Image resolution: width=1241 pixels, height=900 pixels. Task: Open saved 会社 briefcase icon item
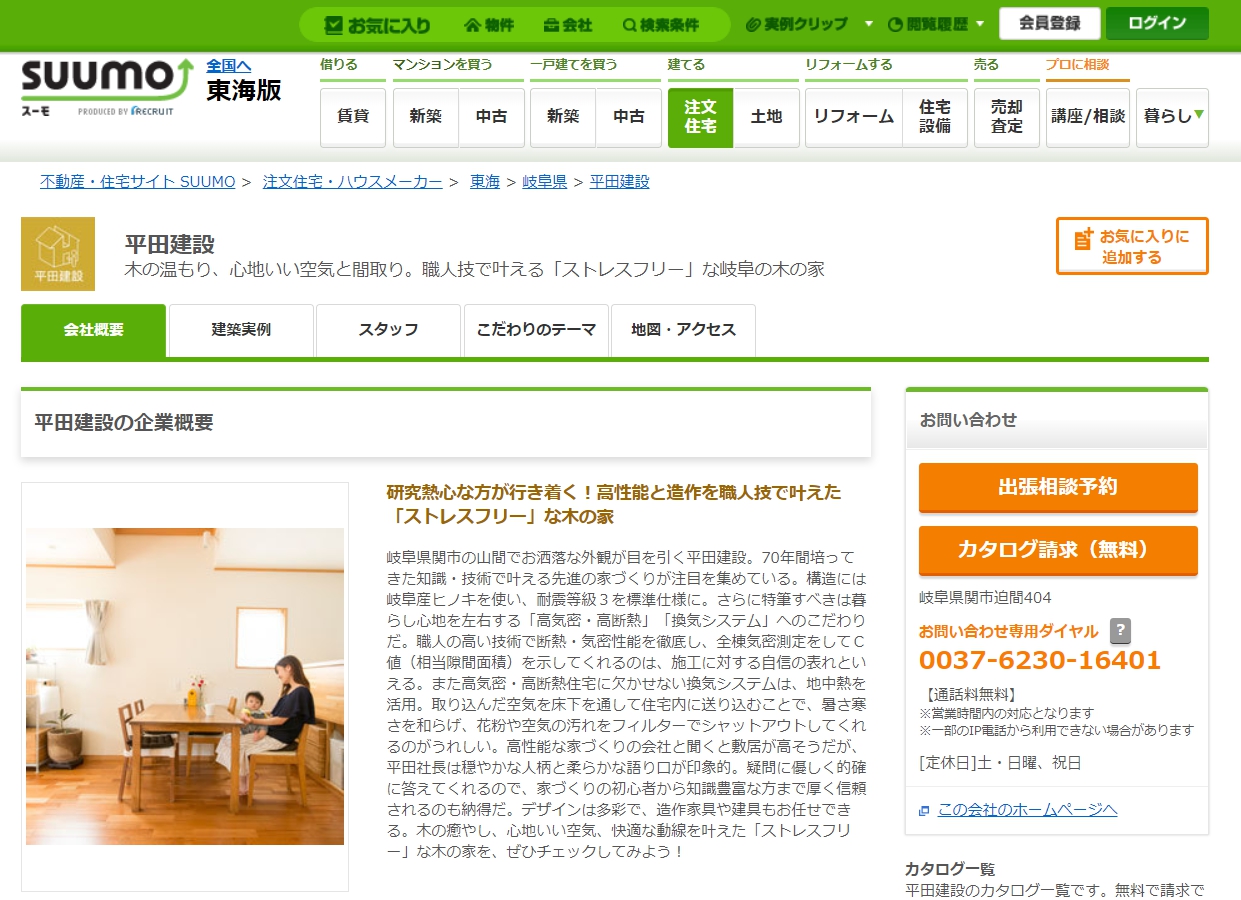[x=568, y=25]
